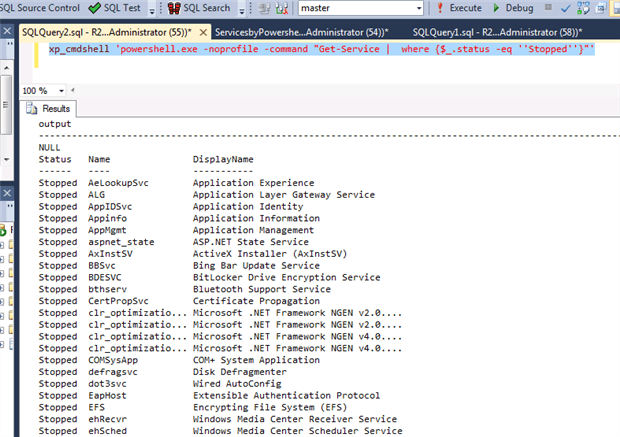620x437 pixels.
Task: Close the lower left docked panel
Action: (7, 193)
